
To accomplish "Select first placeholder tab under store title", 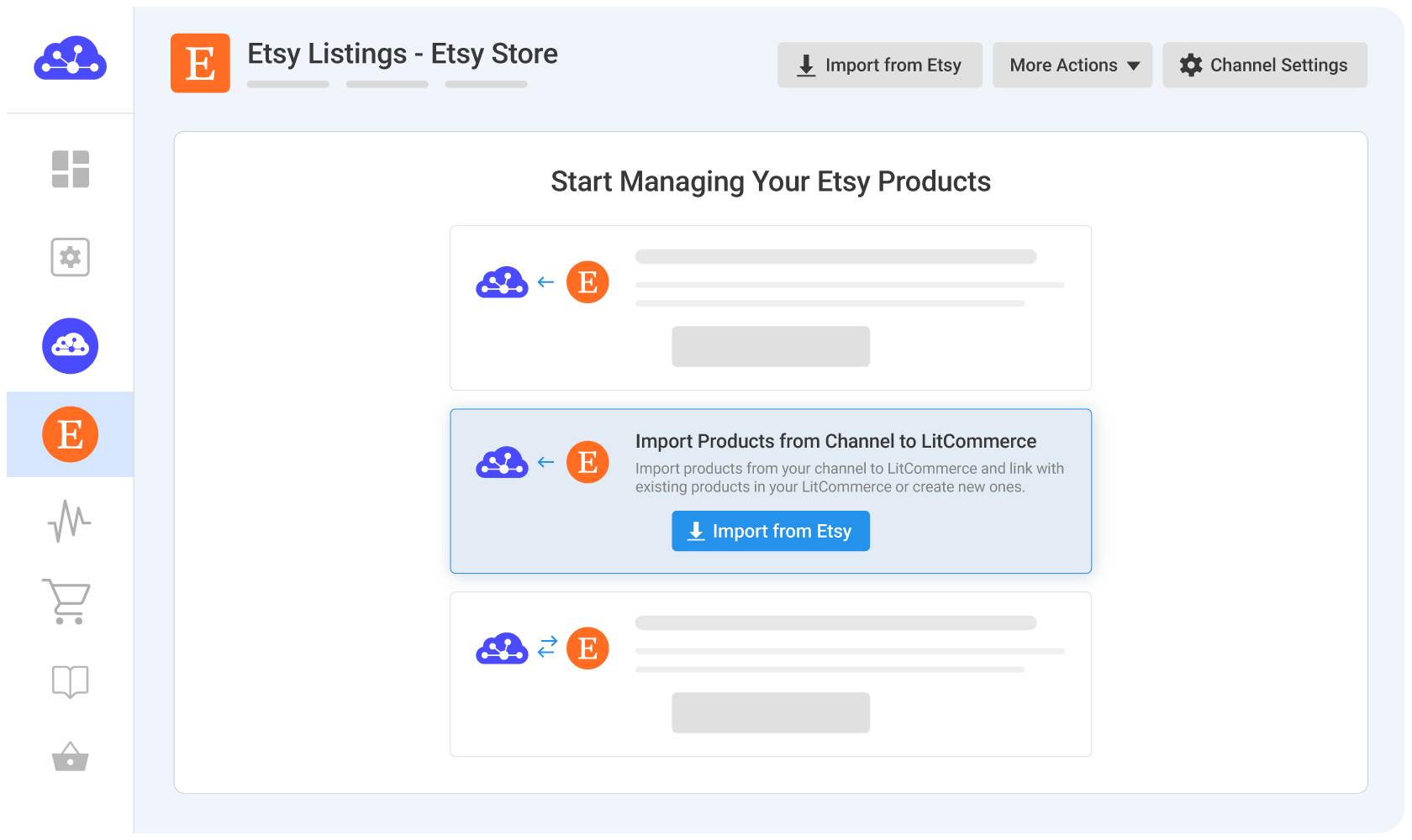I will click(x=288, y=84).
